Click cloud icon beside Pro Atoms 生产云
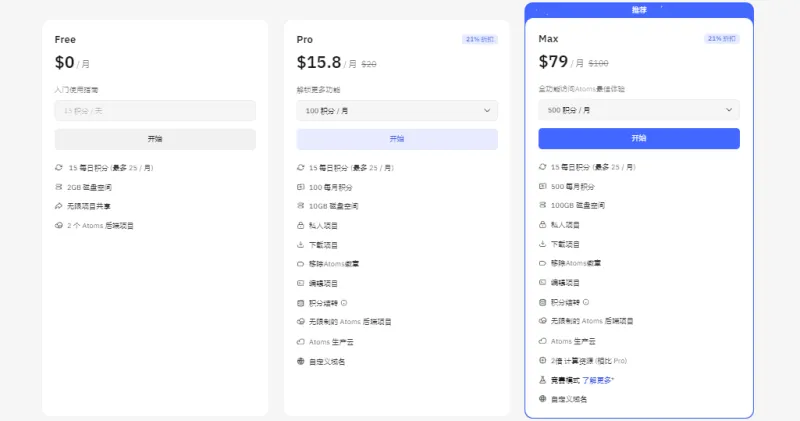Viewport: 800px width, 421px height. (x=301, y=342)
